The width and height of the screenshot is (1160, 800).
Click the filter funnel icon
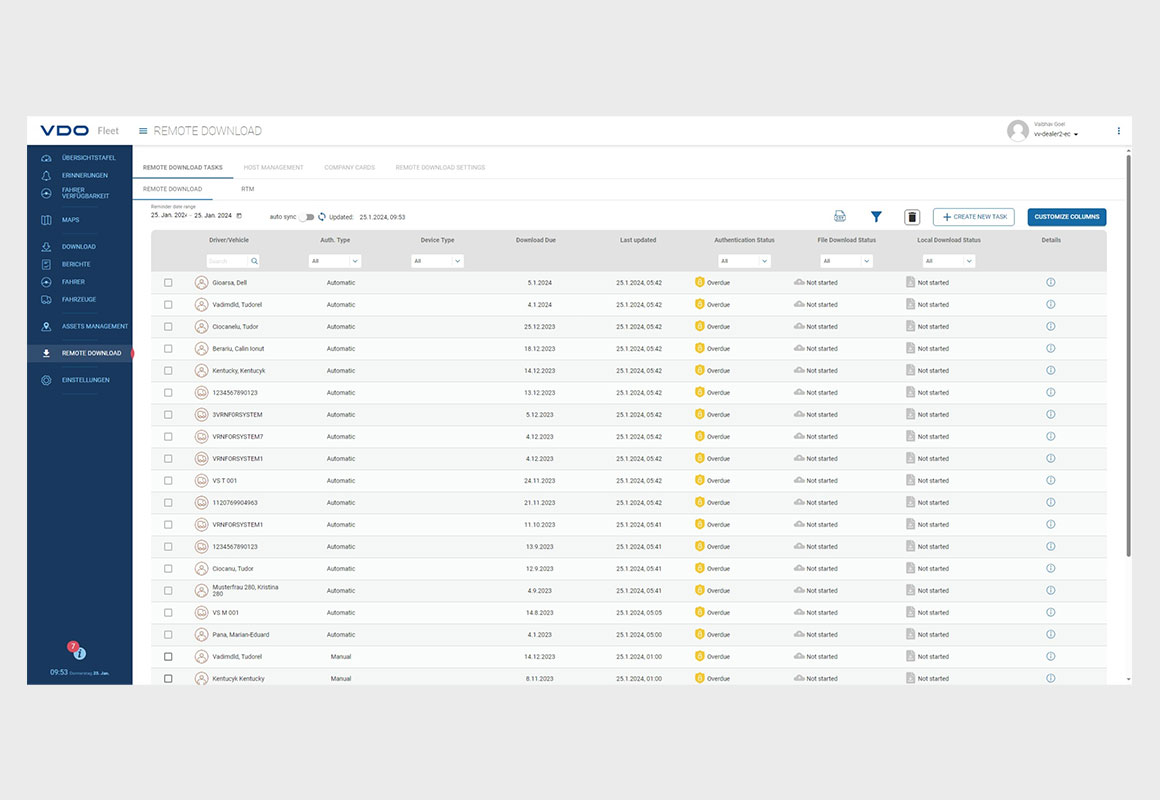pyautogui.click(x=876, y=217)
